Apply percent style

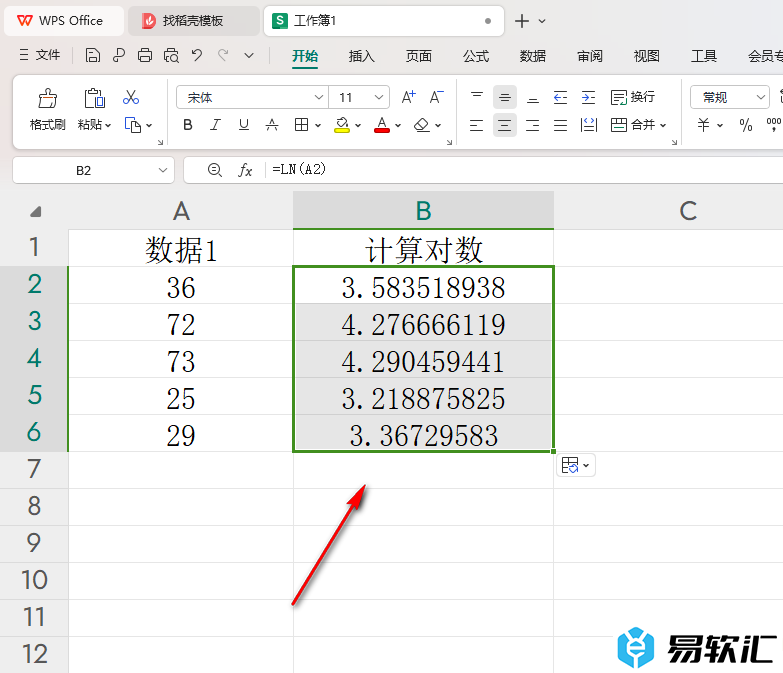(746, 125)
